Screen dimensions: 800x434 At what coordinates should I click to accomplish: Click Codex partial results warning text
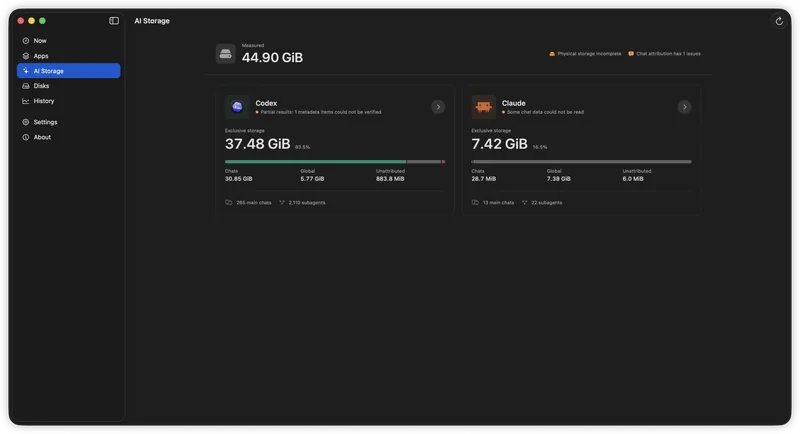pyautogui.click(x=321, y=112)
